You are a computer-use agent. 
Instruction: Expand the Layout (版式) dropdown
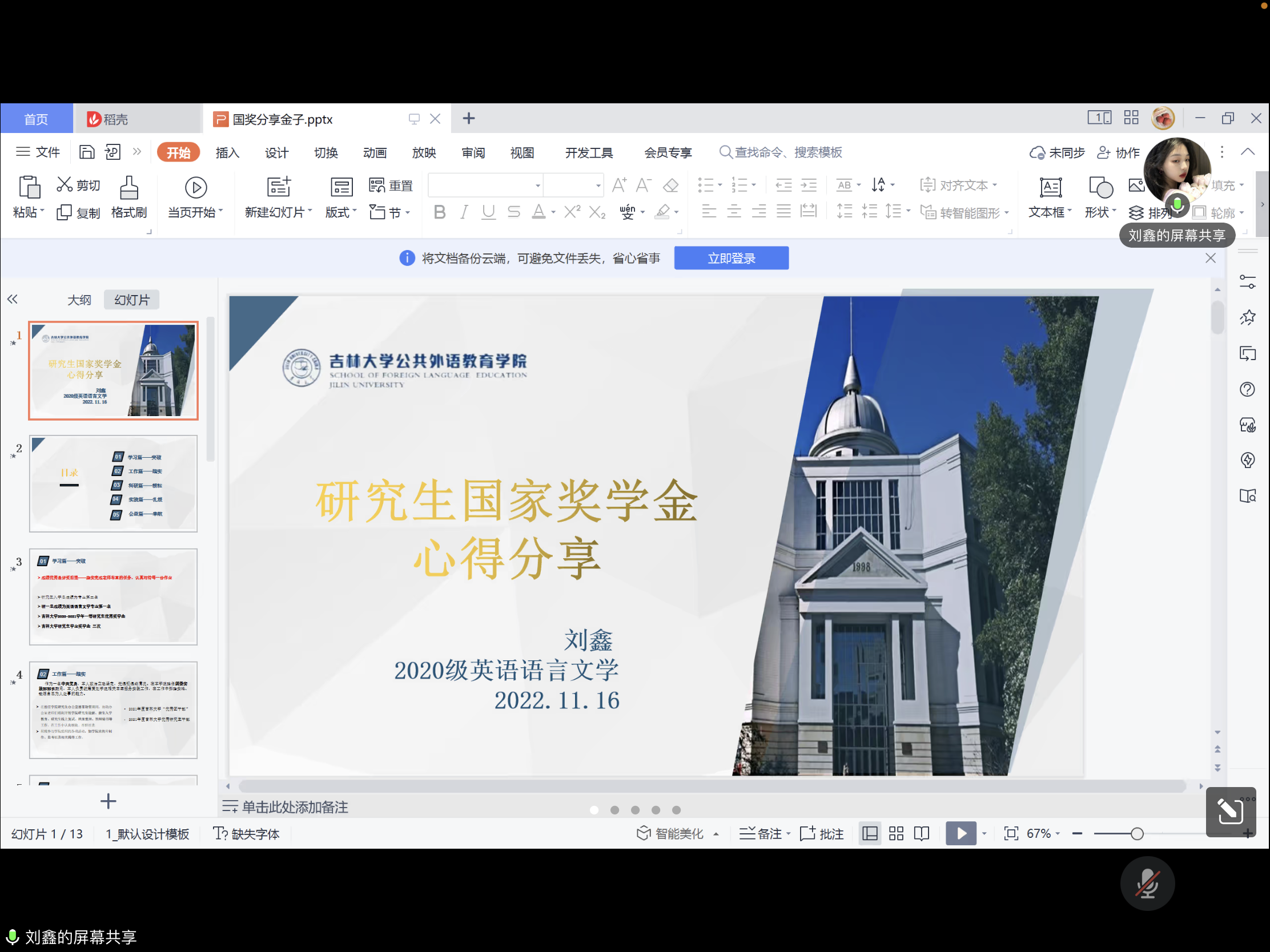pyautogui.click(x=341, y=212)
